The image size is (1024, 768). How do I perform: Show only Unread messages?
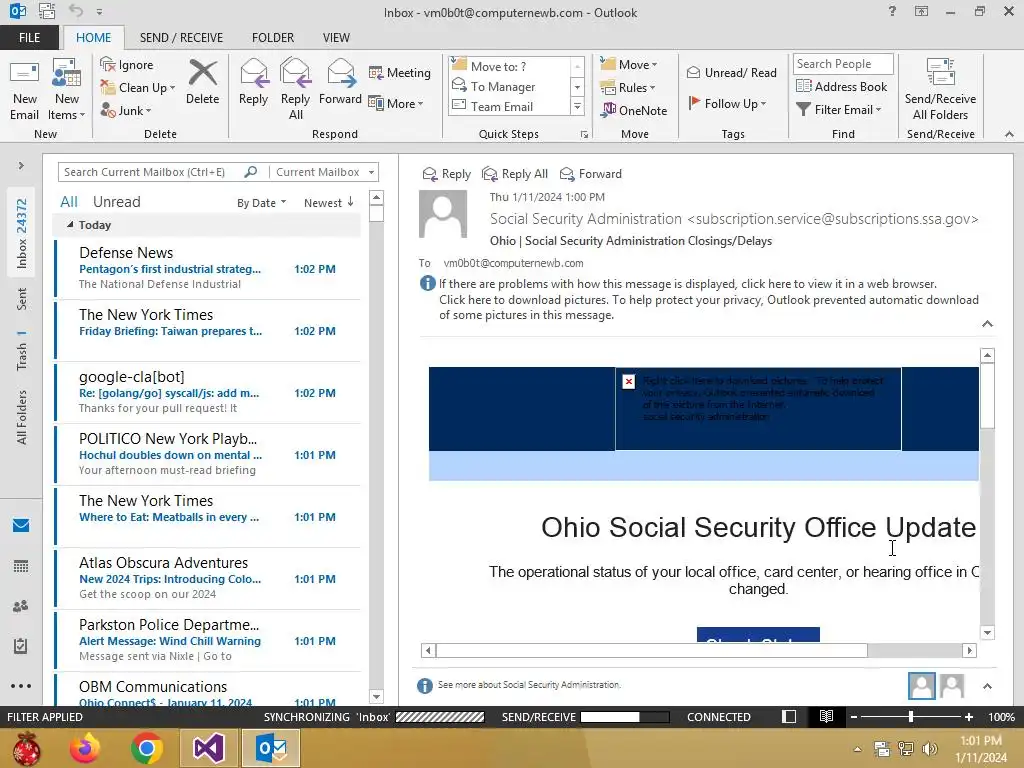pos(116,202)
